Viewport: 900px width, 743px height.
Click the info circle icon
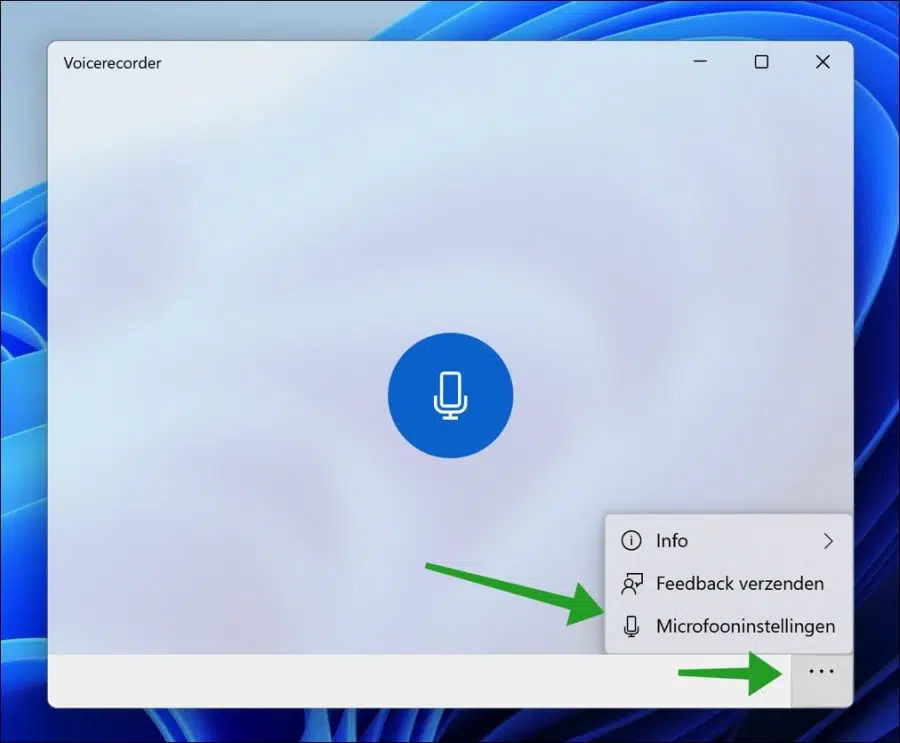(x=631, y=541)
